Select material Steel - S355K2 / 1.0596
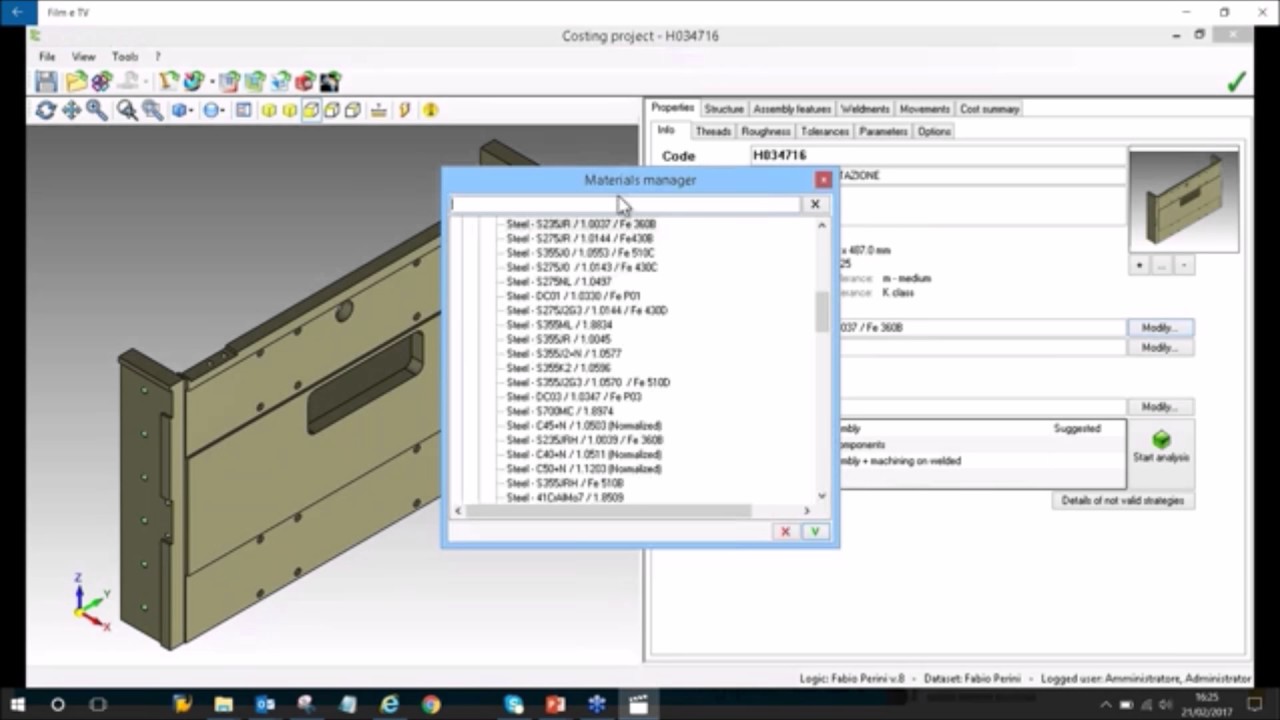This screenshot has width=1280, height=720. pyautogui.click(x=558, y=368)
